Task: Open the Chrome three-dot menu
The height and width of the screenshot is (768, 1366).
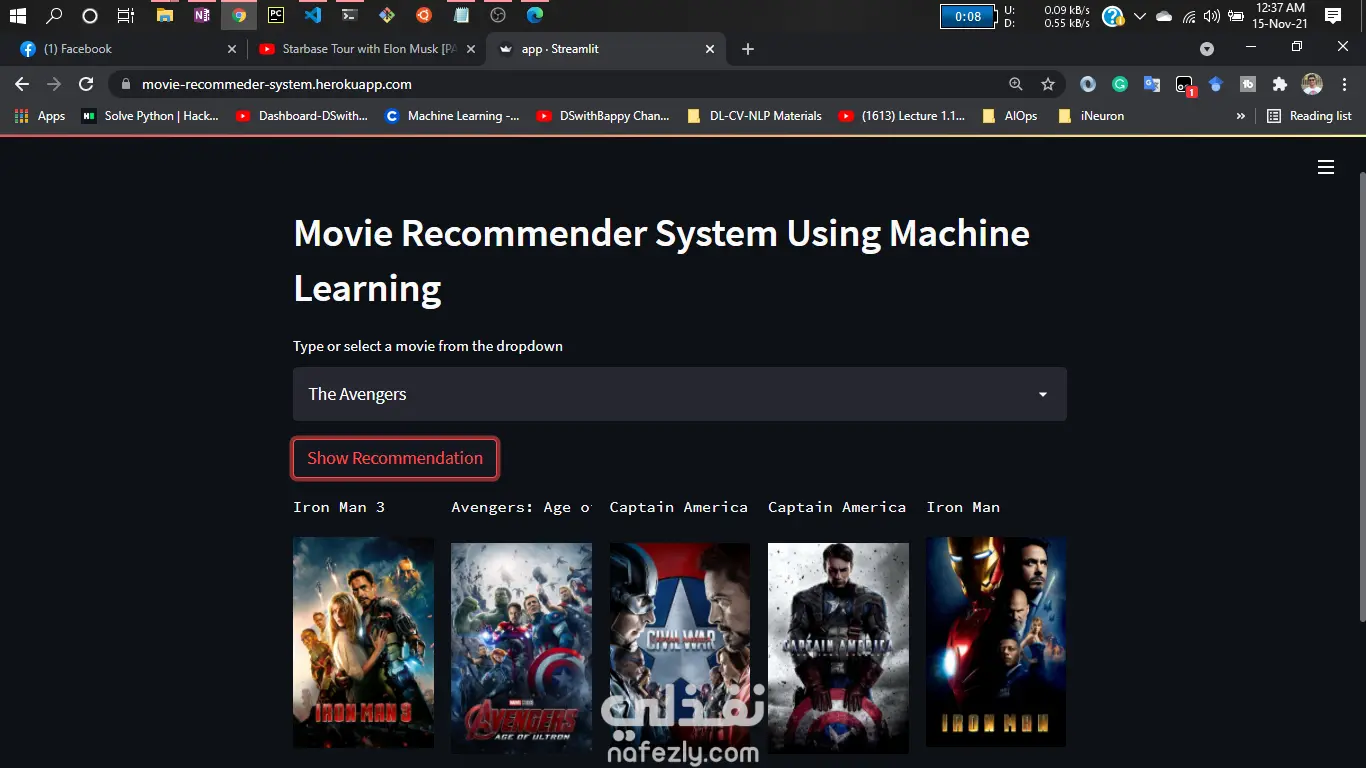Action: pos(1343,85)
